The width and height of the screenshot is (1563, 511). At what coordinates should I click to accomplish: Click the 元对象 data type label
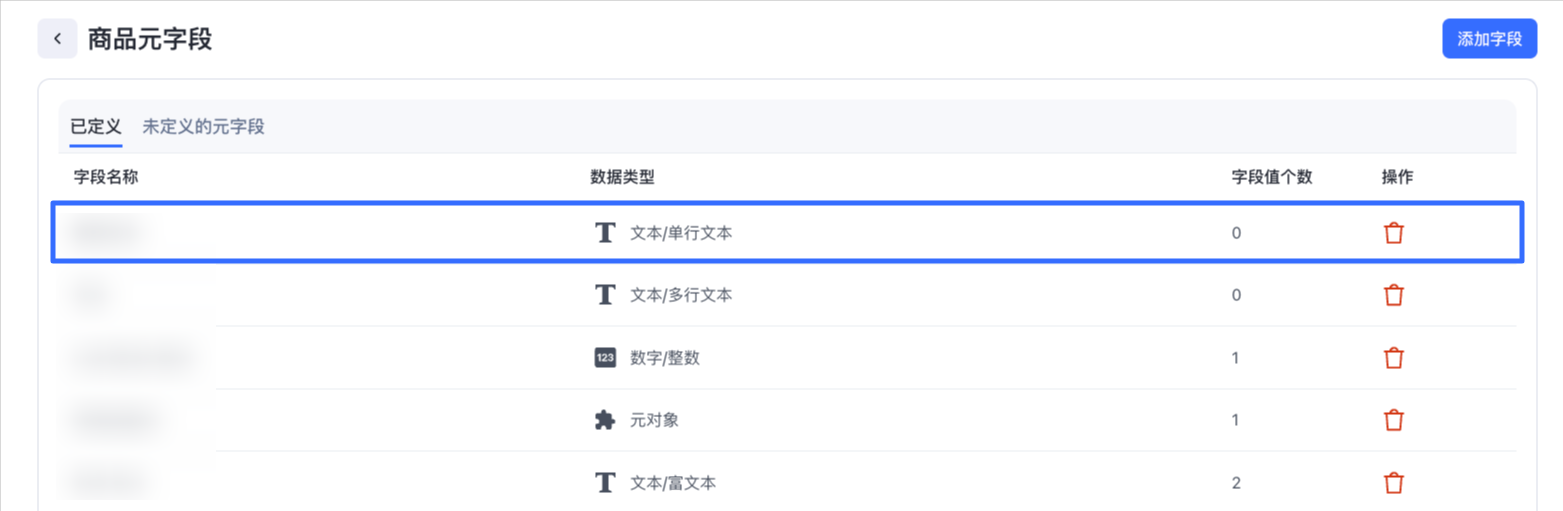coord(654,420)
